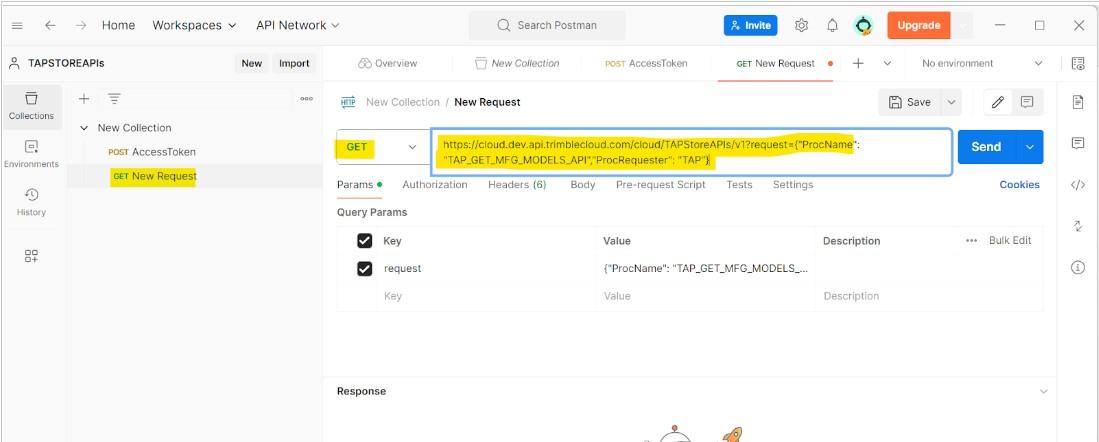This screenshot has width=1099, height=442.
Task: Open related requests icon in right sidebar
Action: (x=1078, y=226)
